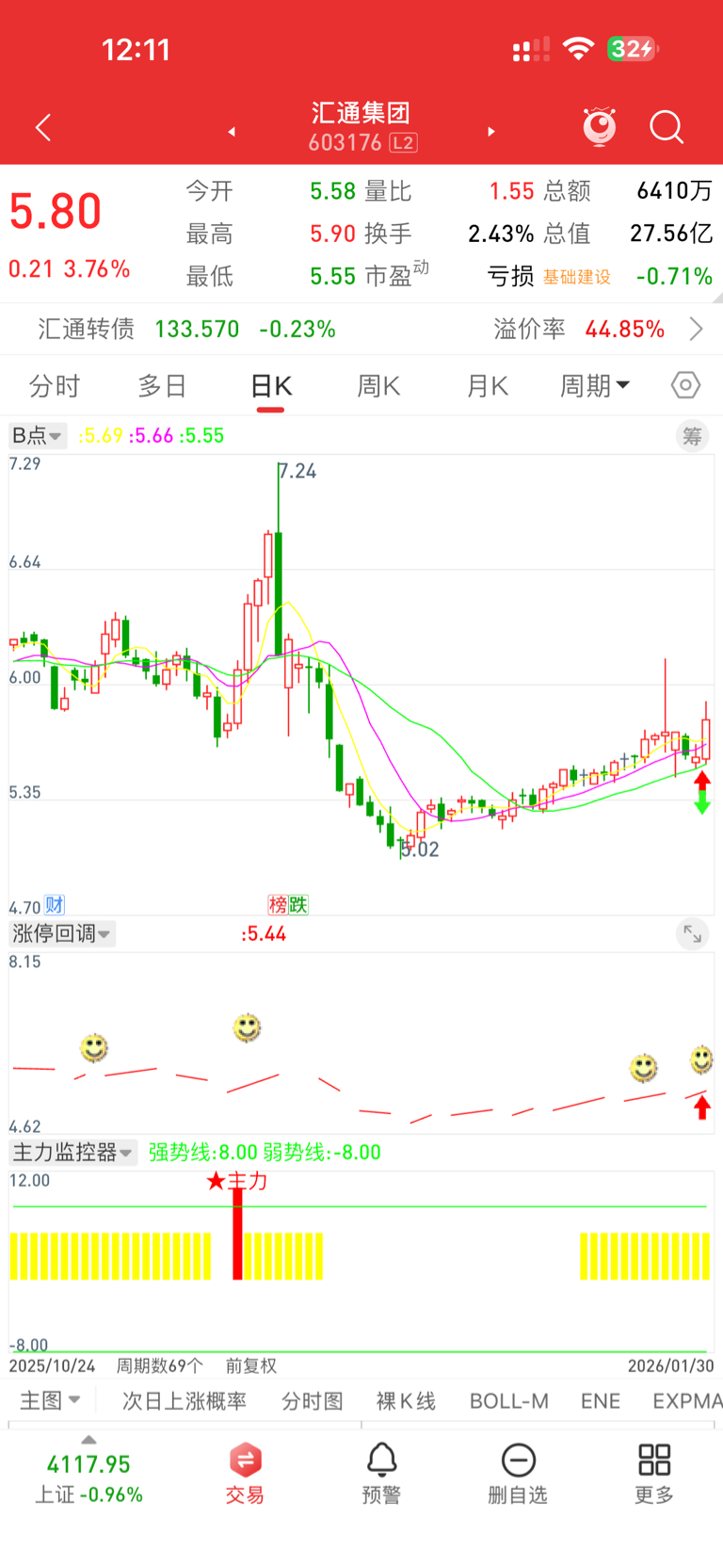Tap the 强势线:8.00 label
723x1568 pixels.
point(202,1153)
